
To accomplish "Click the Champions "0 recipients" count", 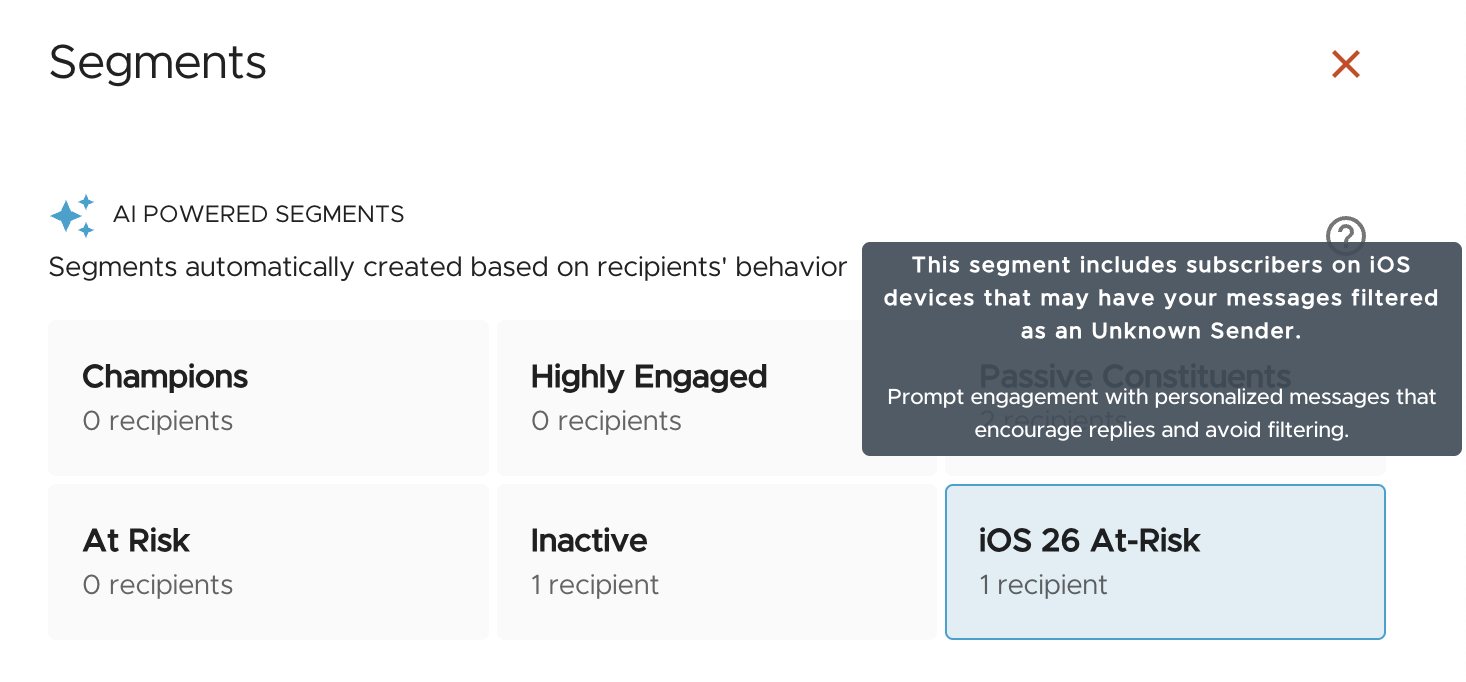I will tap(158, 421).
